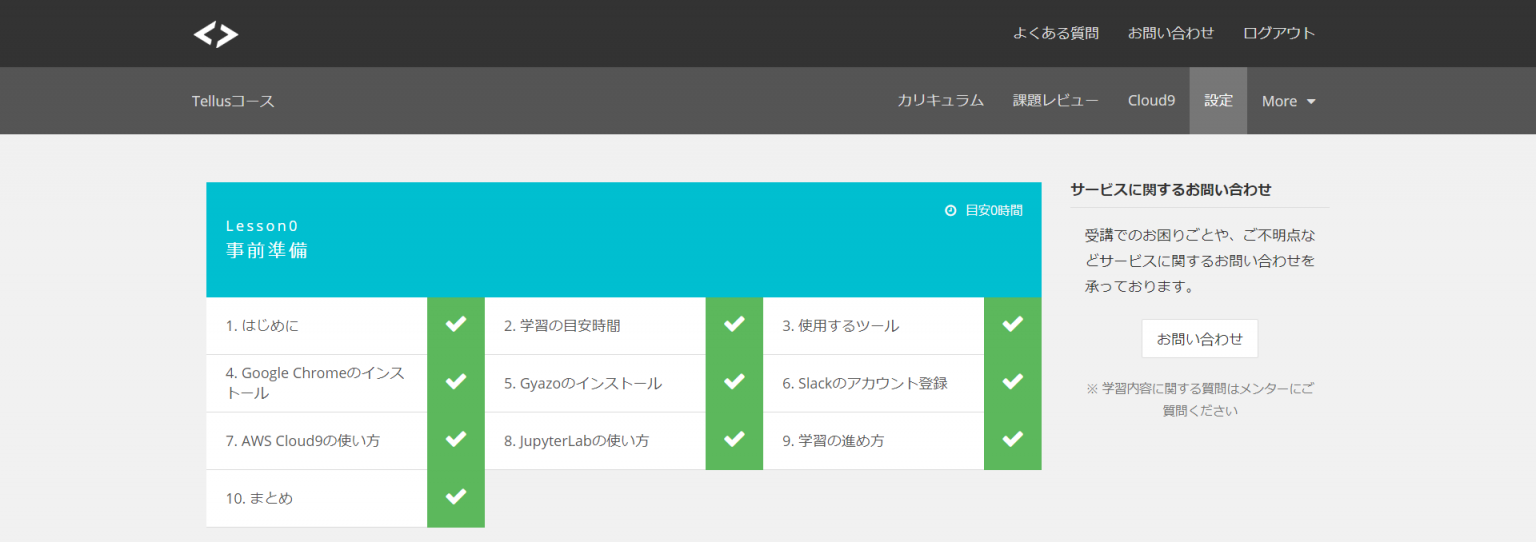
Task: Click the サービスに関するお問い合わせ heading
Action: click(1171, 189)
